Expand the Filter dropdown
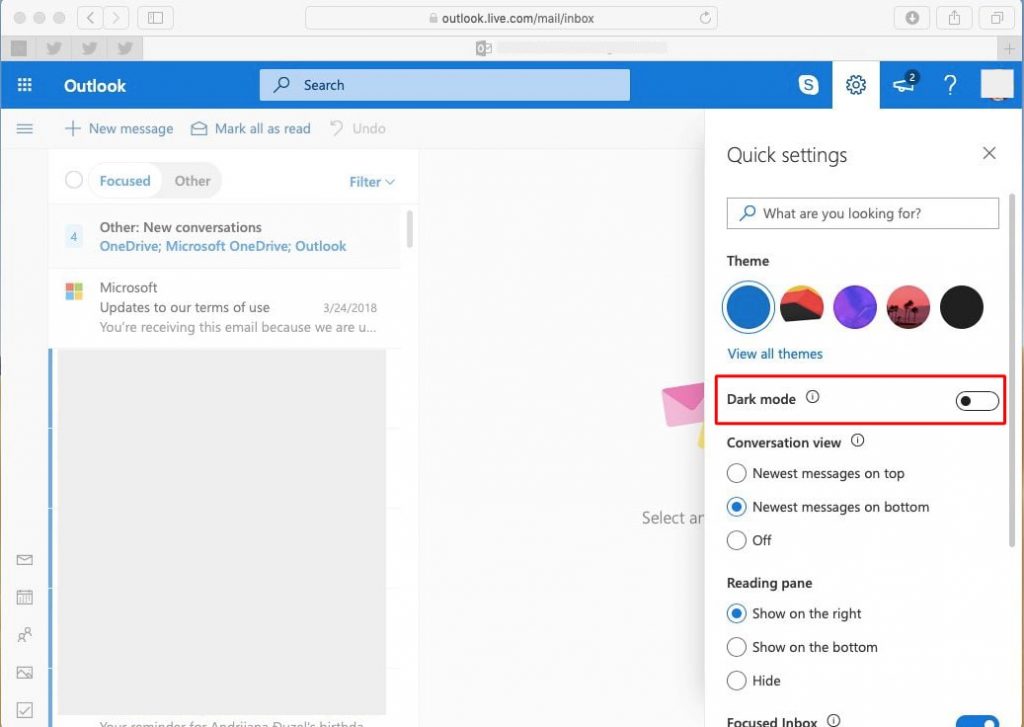Viewport: 1024px width, 727px height. (x=372, y=182)
